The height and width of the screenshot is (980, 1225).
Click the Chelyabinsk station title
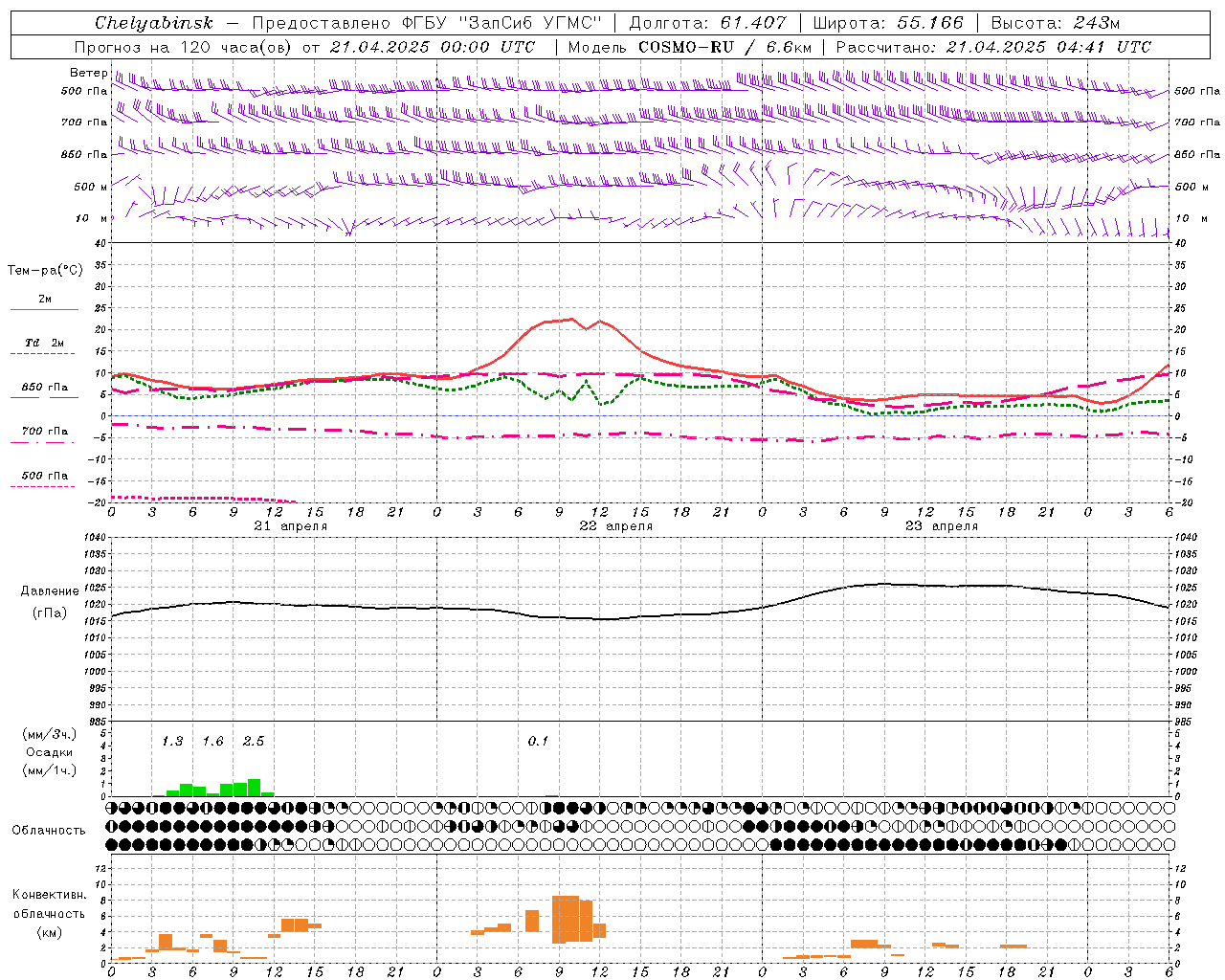(154, 23)
